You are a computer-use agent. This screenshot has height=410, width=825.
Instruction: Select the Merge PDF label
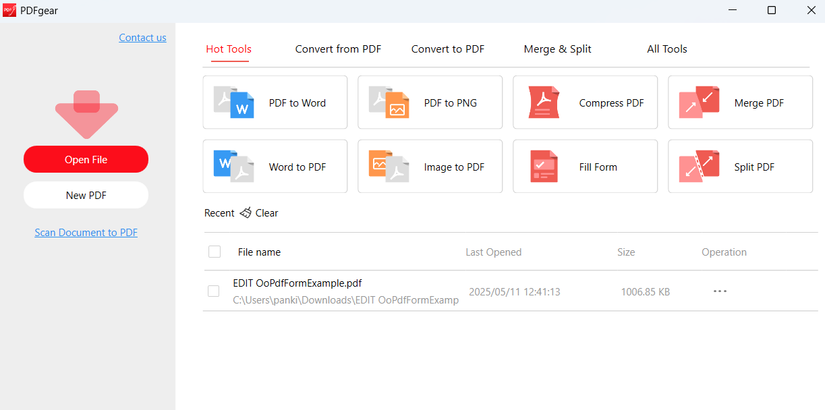tap(759, 103)
